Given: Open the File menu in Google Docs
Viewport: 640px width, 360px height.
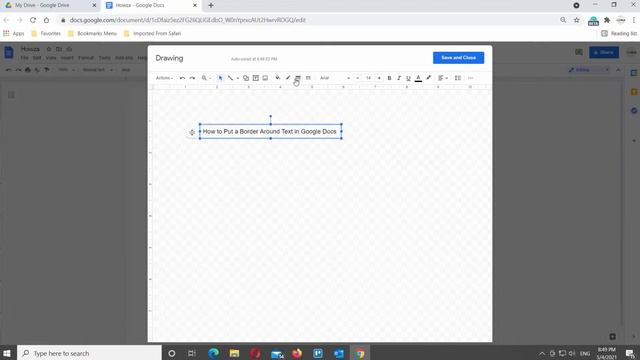Looking at the screenshot, I should (x=24, y=58).
